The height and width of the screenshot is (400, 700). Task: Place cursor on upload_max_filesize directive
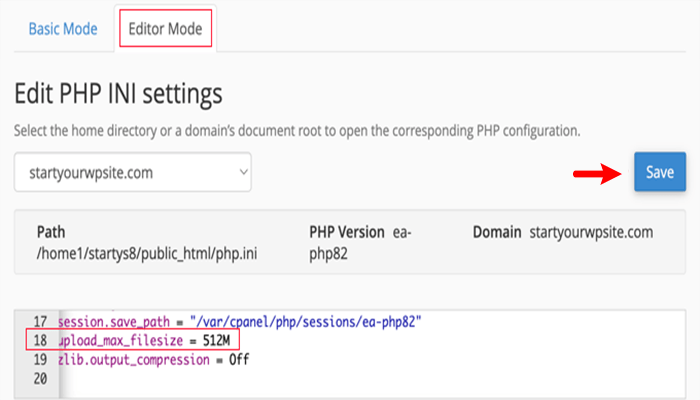(121, 342)
